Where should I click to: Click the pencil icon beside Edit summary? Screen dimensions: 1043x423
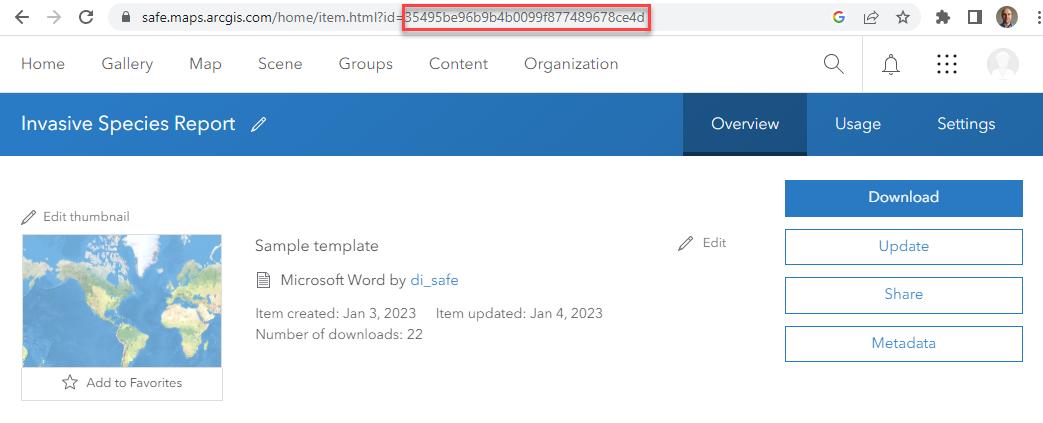(x=685, y=243)
